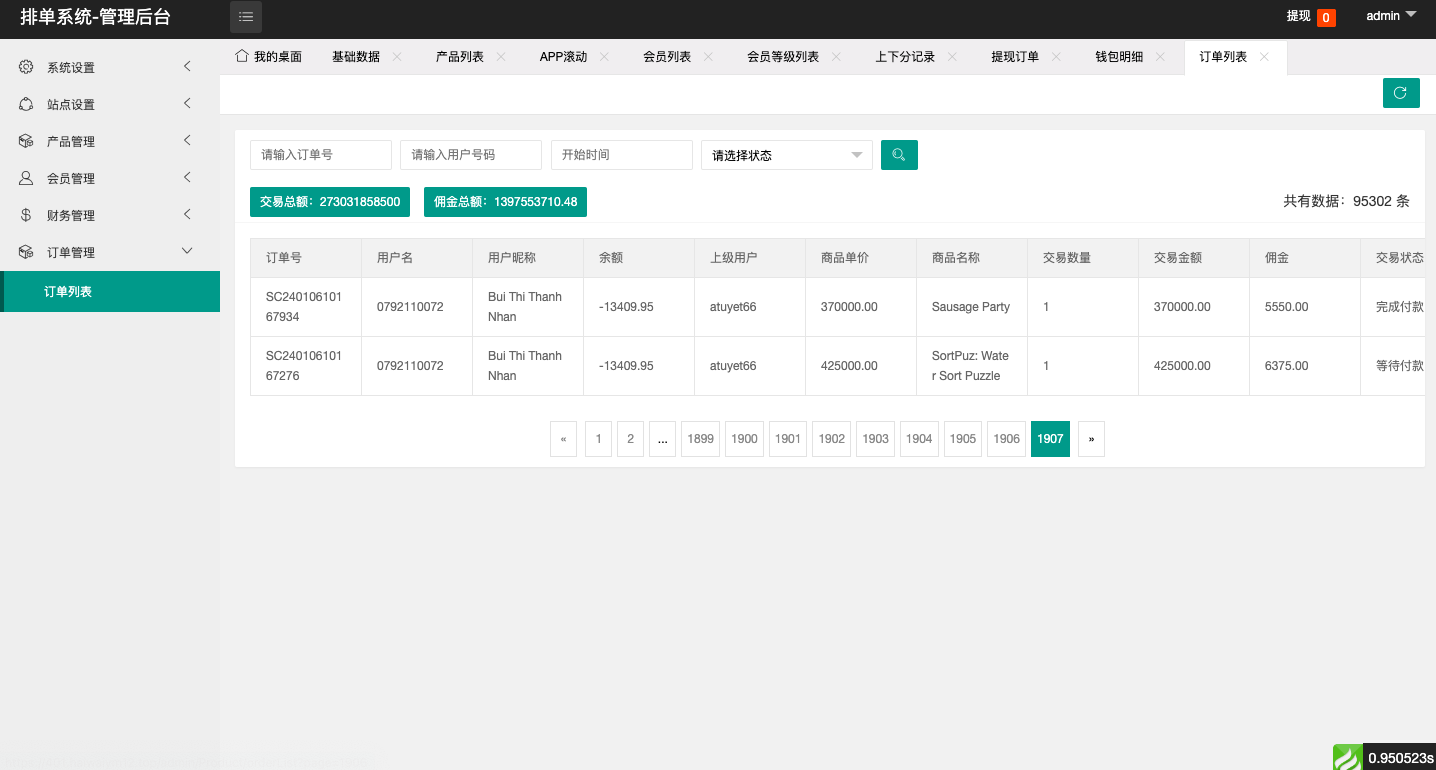Close the 产品列表 tab

tap(501, 57)
